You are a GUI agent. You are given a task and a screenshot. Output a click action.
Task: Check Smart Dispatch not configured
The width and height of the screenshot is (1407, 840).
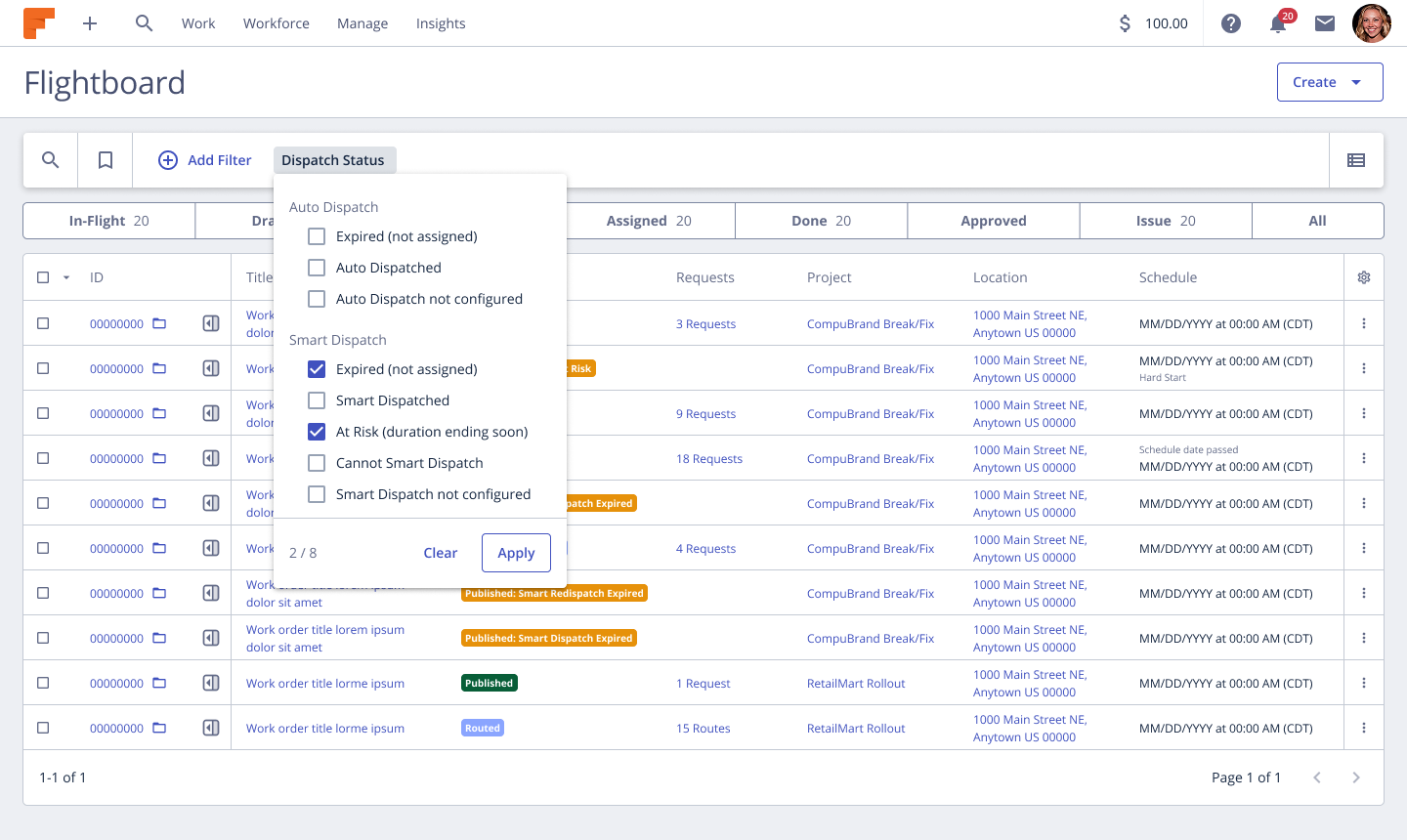(x=317, y=494)
